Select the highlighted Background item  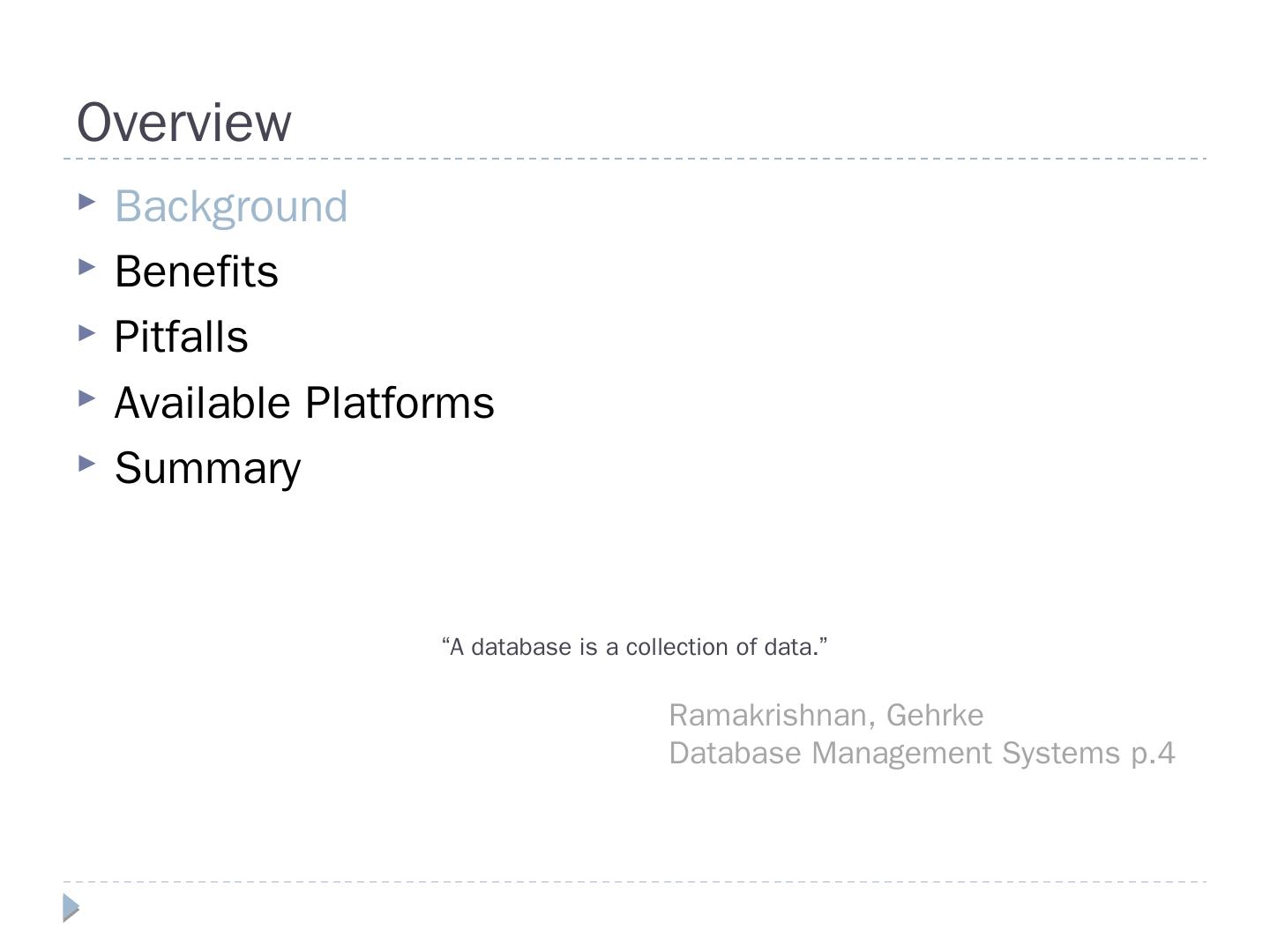click(x=231, y=206)
